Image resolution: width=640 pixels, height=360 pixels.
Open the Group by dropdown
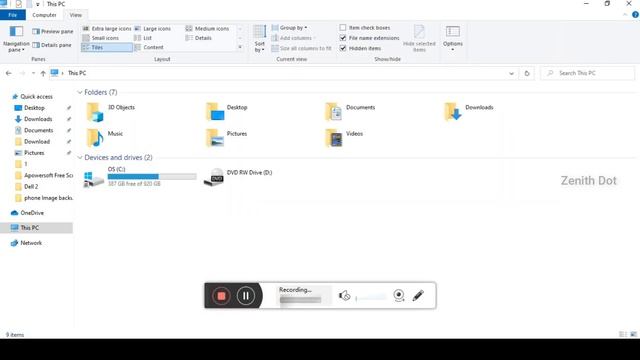tap(290, 27)
